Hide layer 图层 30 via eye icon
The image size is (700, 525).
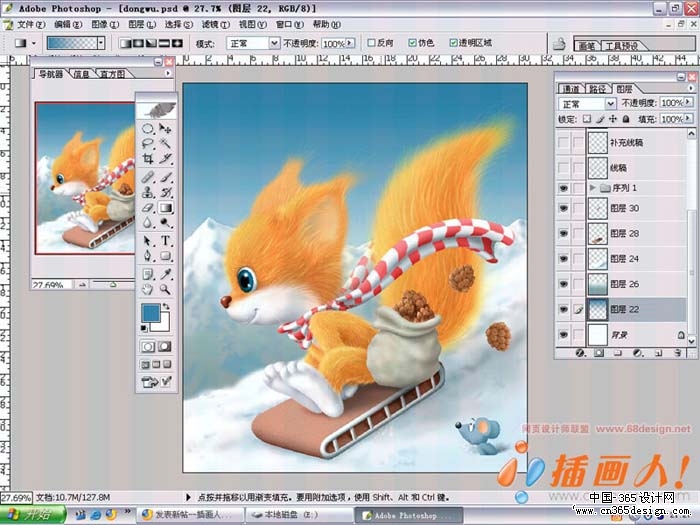pos(564,208)
